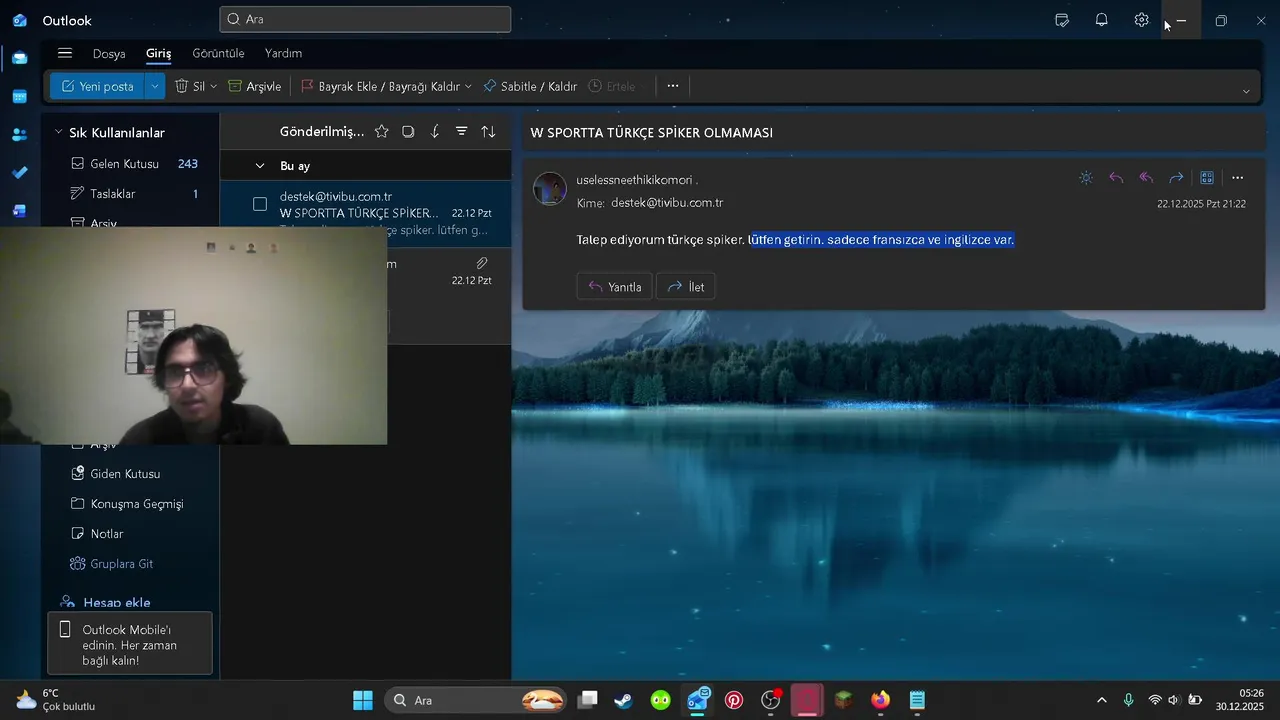The image size is (1280, 720).
Task: Add Gönderilmiş folder to favorites star
Action: tap(381, 131)
